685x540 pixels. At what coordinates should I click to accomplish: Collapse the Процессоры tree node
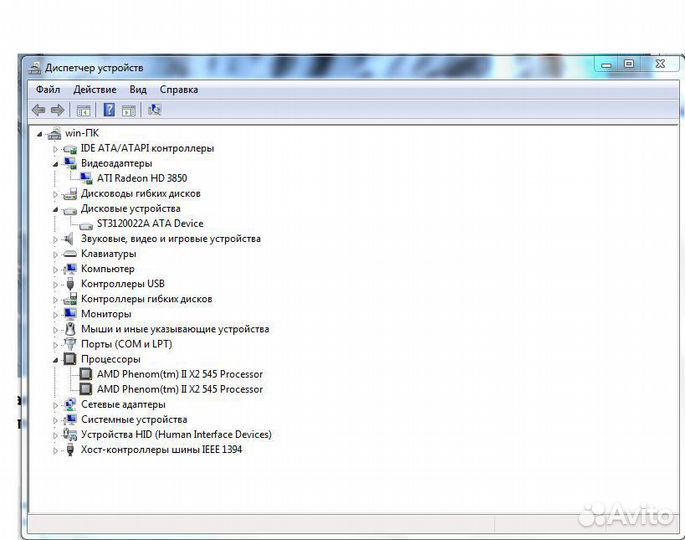coord(56,359)
